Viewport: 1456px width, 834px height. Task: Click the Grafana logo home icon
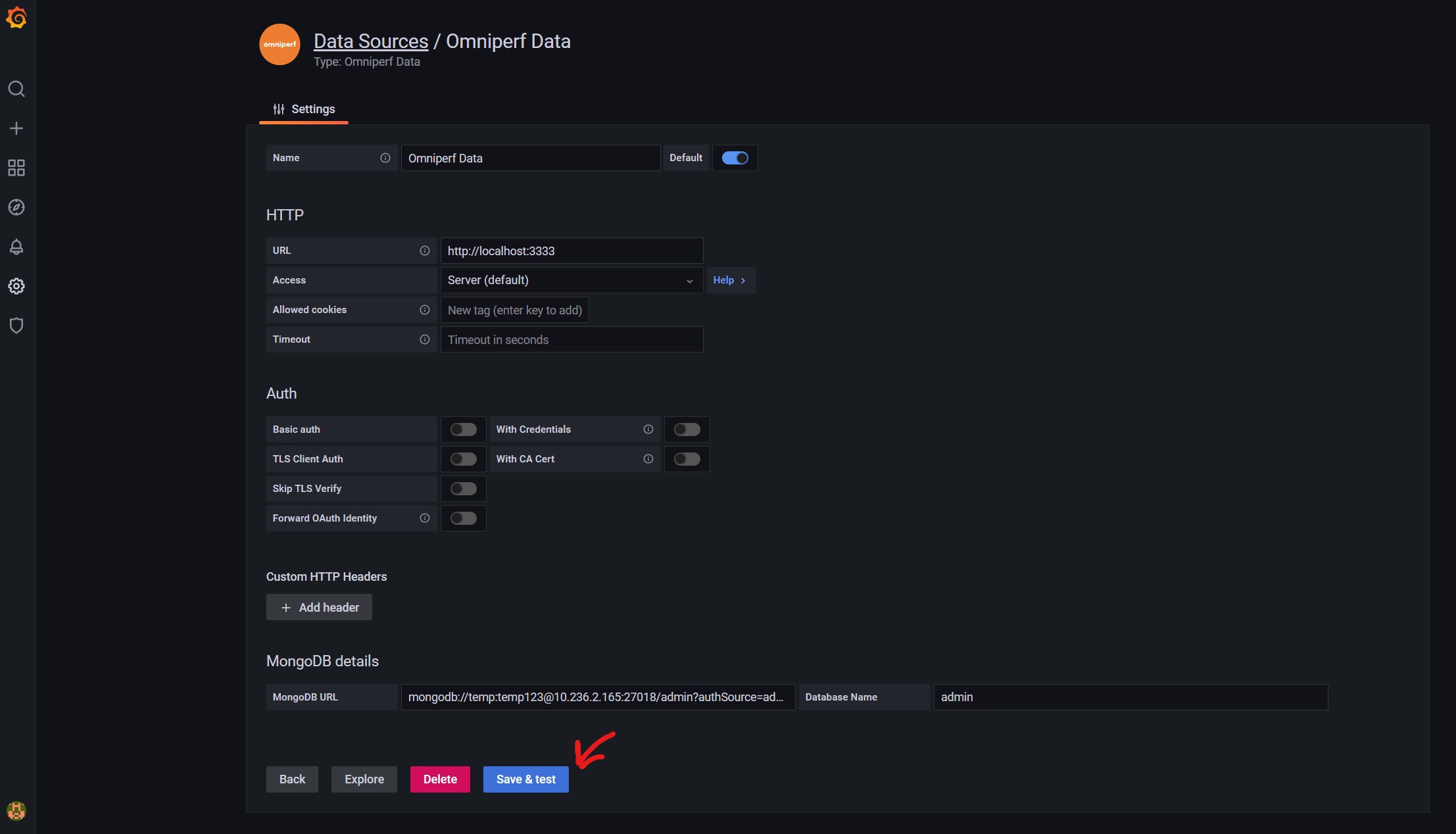[16, 18]
